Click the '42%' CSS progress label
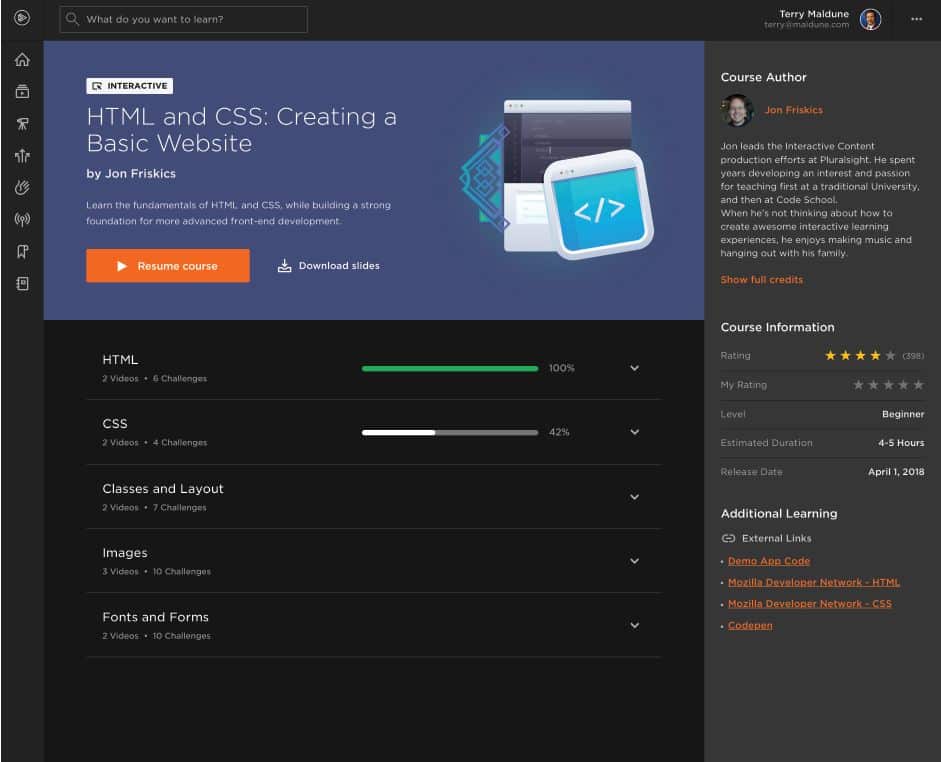This screenshot has width=941, height=762. coord(559,432)
